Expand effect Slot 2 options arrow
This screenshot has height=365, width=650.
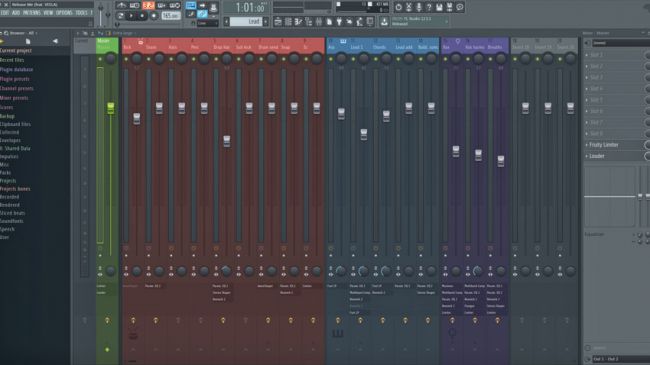(x=587, y=66)
